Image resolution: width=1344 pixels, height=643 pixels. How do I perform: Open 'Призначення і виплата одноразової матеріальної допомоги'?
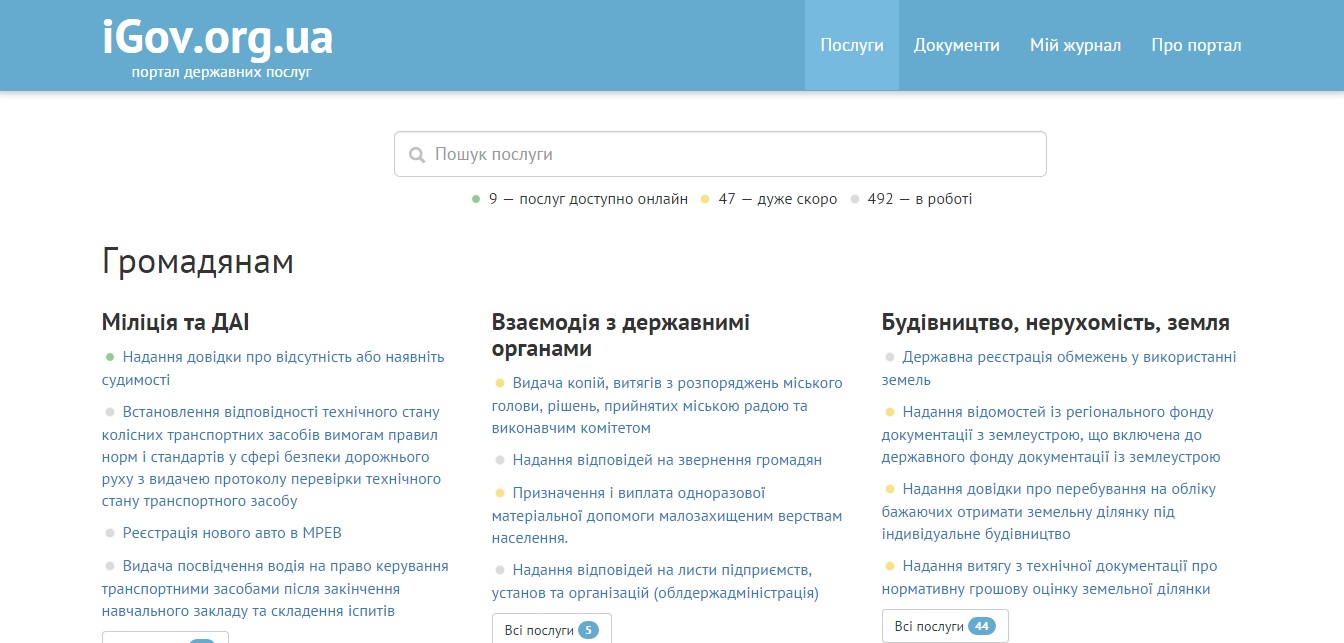pos(638,492)
